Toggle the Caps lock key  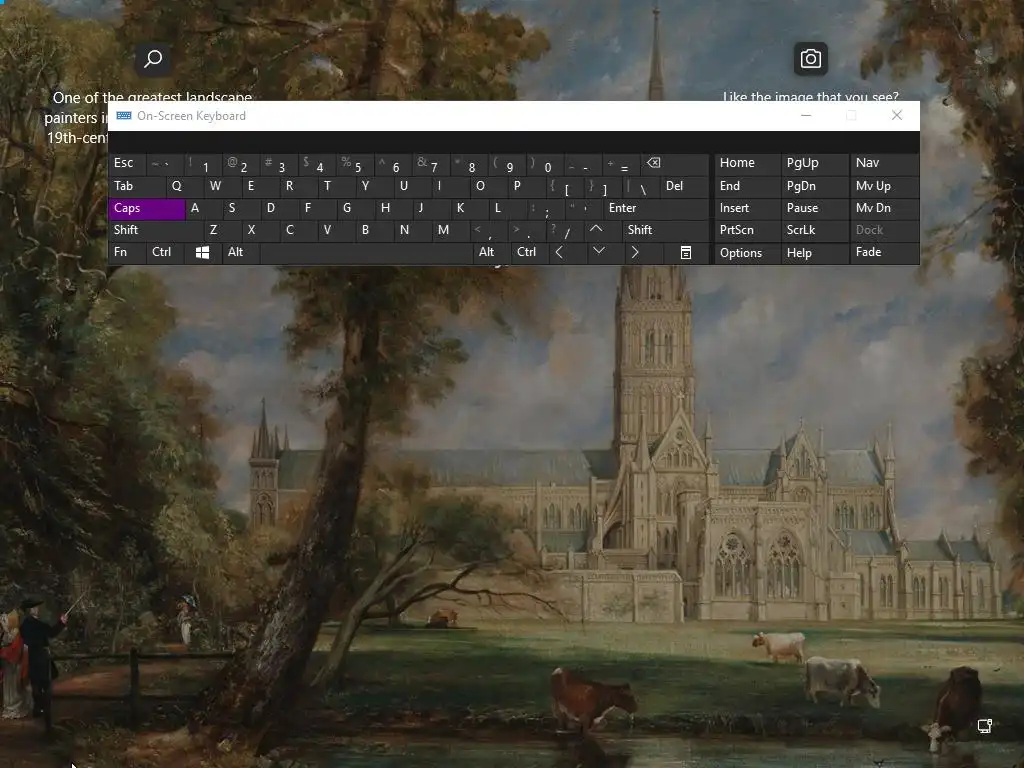pyautogui.click(x=147, y=208)
